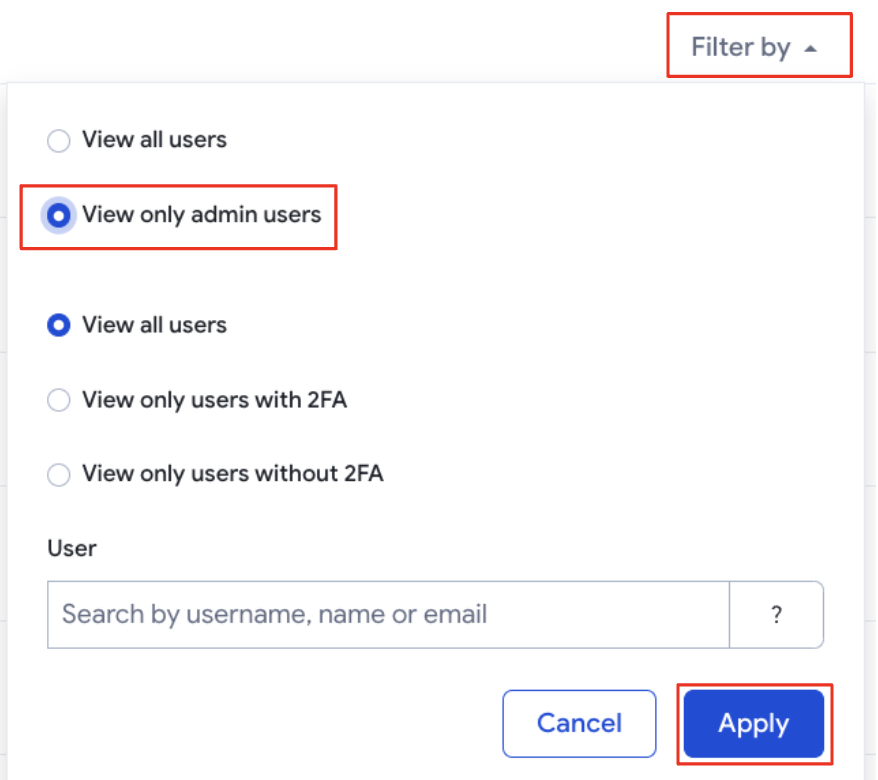Image resolution: width=878 pixels, height=780 pixels.
Task: Choose the View only admin users radio button
Action: (59, 216)
